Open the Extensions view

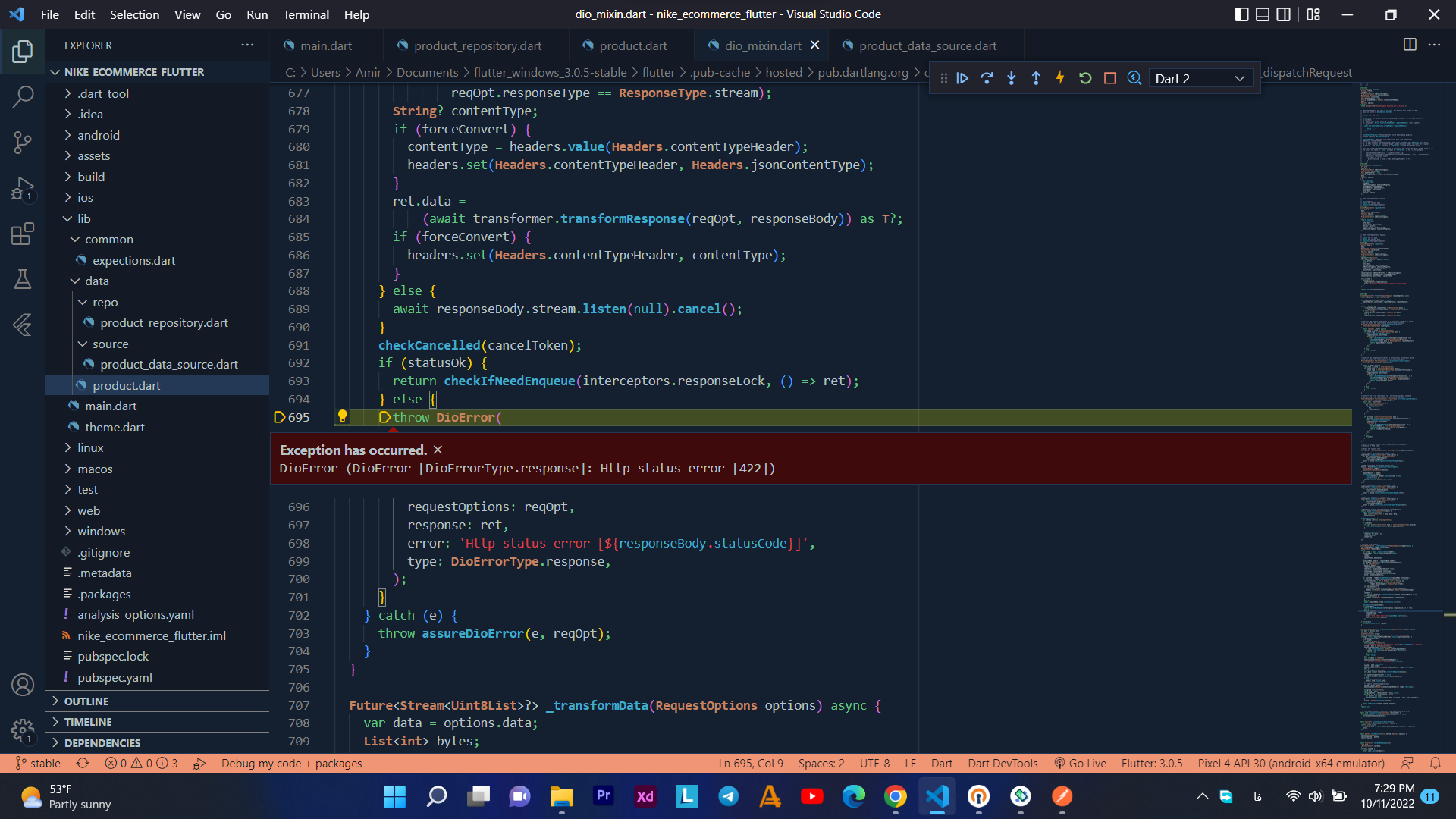(x=23, y=234)
